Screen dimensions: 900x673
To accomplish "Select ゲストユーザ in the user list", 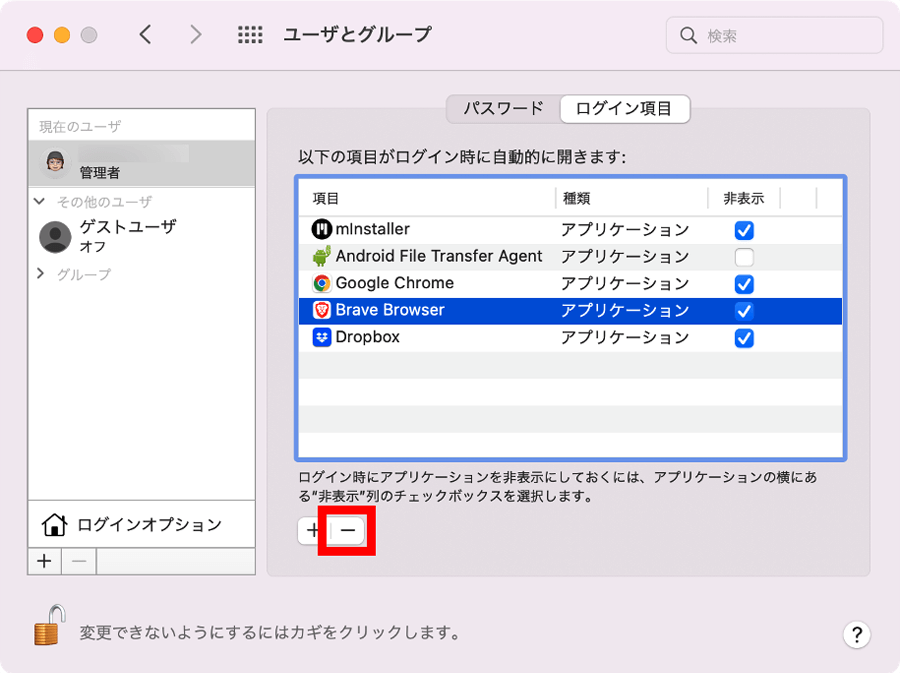I will pyautogui.click(x=141, y=236).
